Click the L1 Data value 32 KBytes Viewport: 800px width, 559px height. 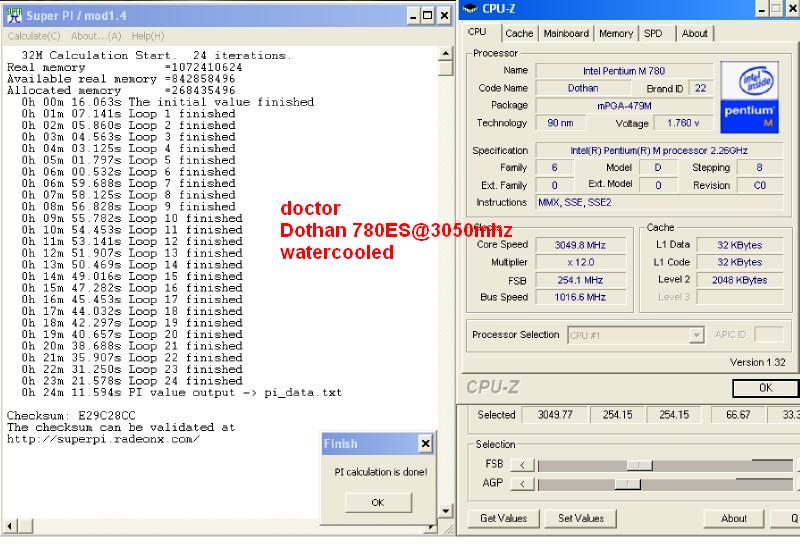(x=739, y=245)
